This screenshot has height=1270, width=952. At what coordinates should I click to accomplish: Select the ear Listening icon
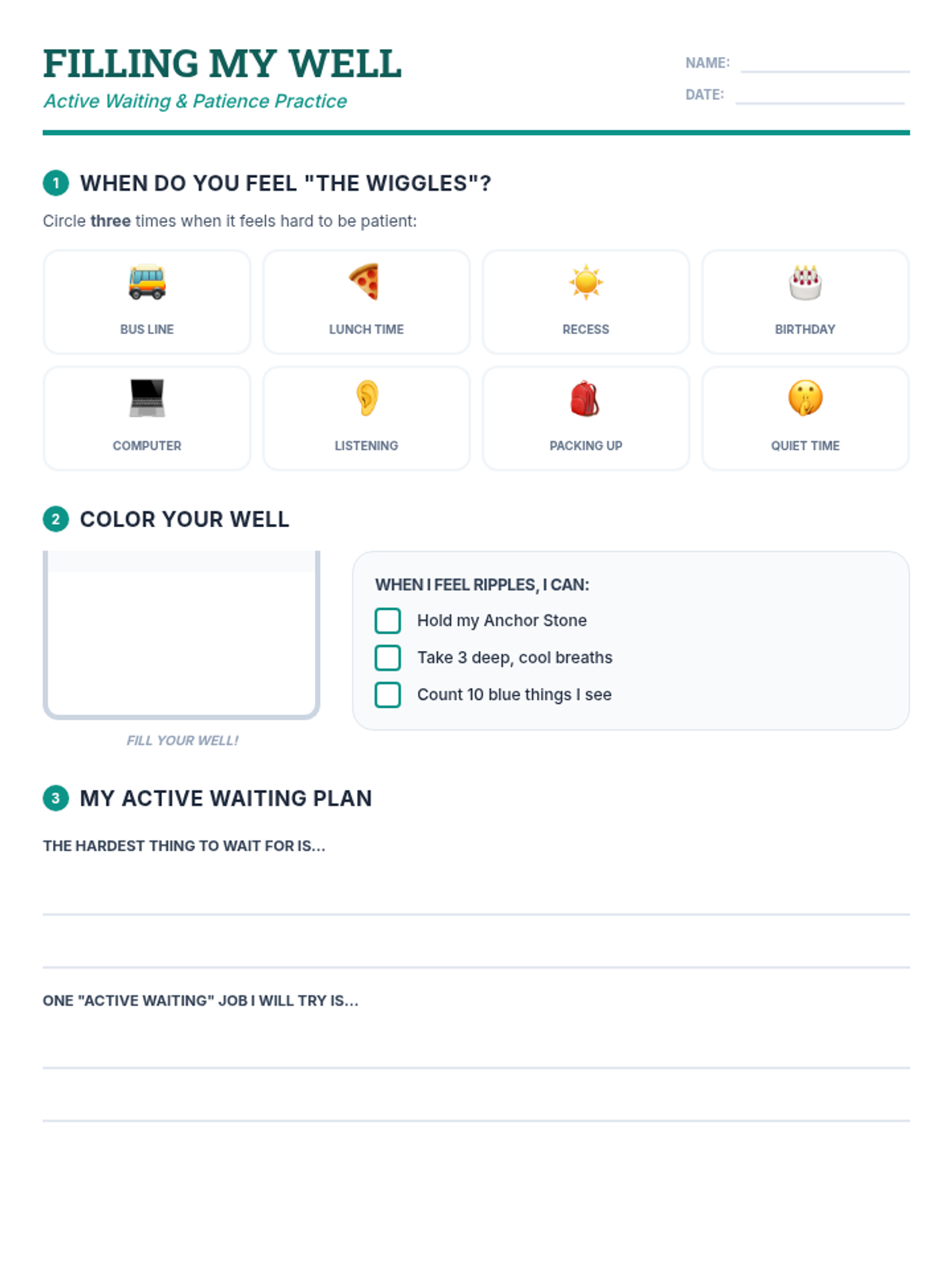(367, 398)
